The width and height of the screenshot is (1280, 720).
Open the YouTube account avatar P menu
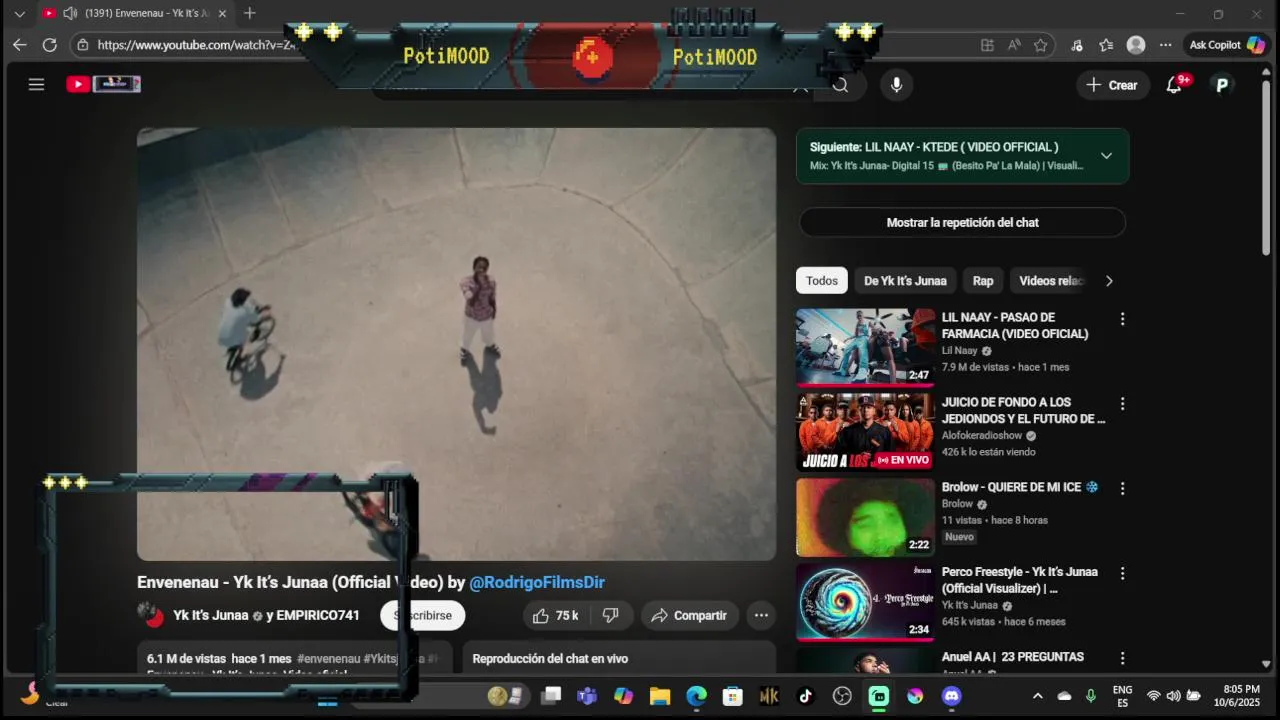pyautogui.click(x=1221, y=85)
